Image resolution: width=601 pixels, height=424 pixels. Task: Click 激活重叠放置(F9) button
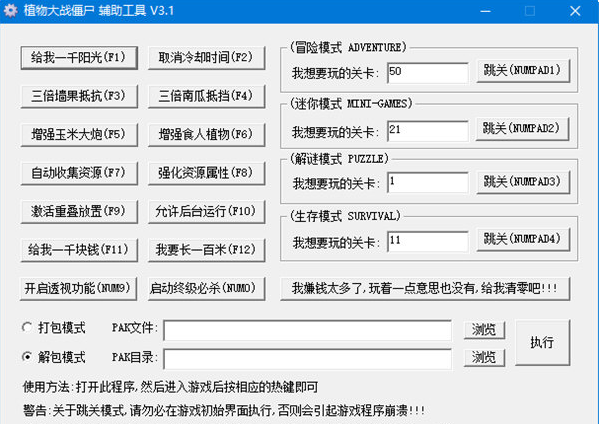point(79,212)
